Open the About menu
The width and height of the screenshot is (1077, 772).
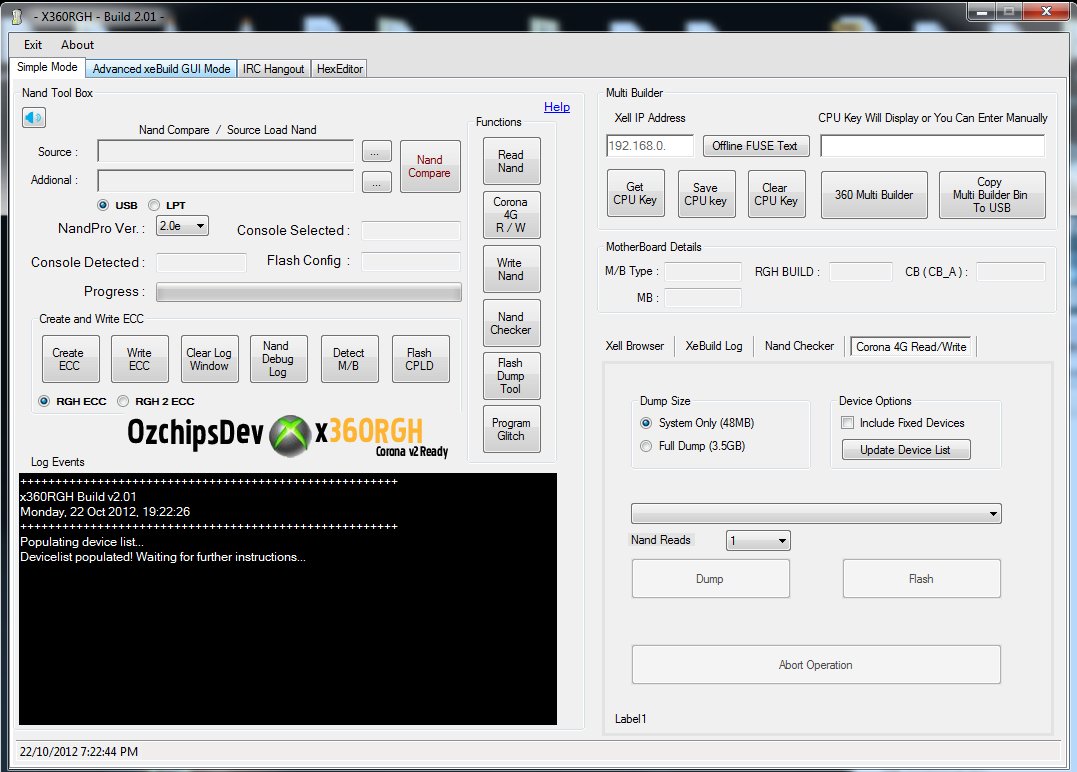pyautogui.click(x=77, y=45)
